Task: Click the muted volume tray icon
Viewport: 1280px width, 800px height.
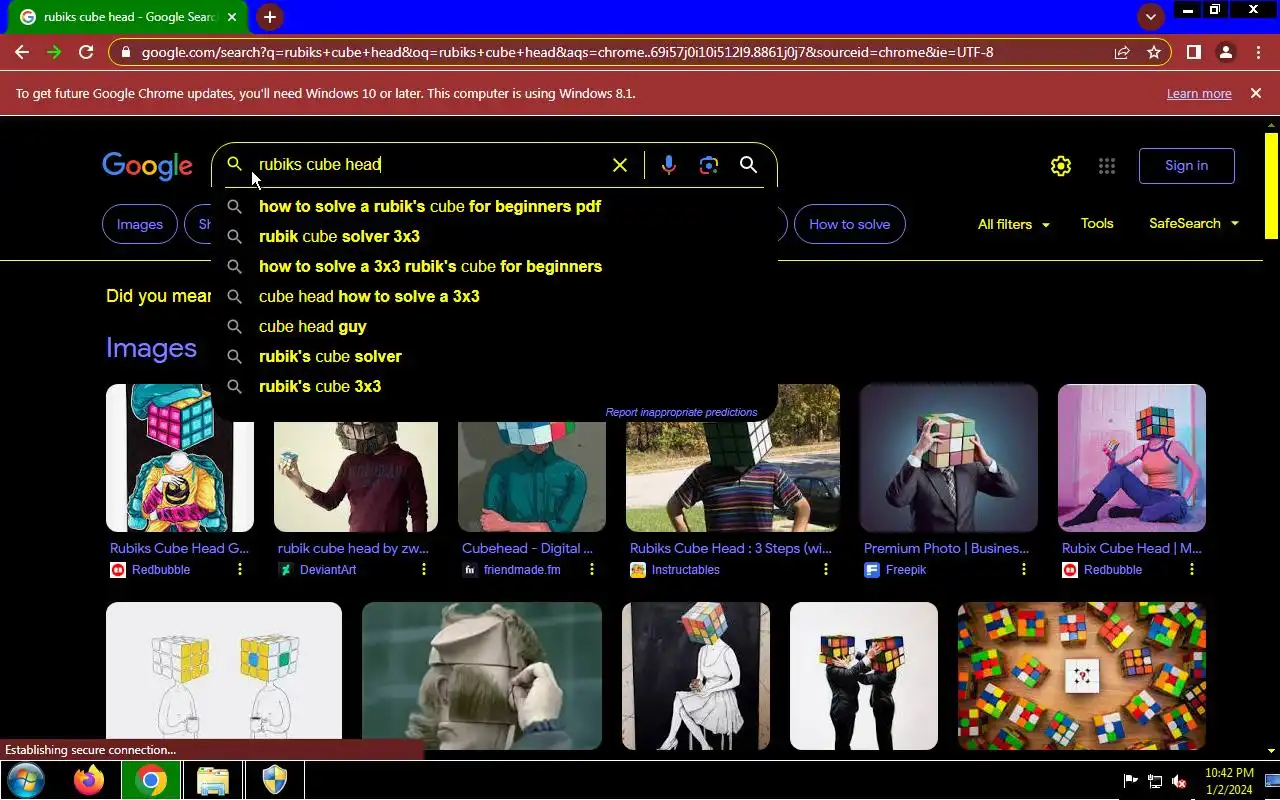Action: tap(1180, 782)
